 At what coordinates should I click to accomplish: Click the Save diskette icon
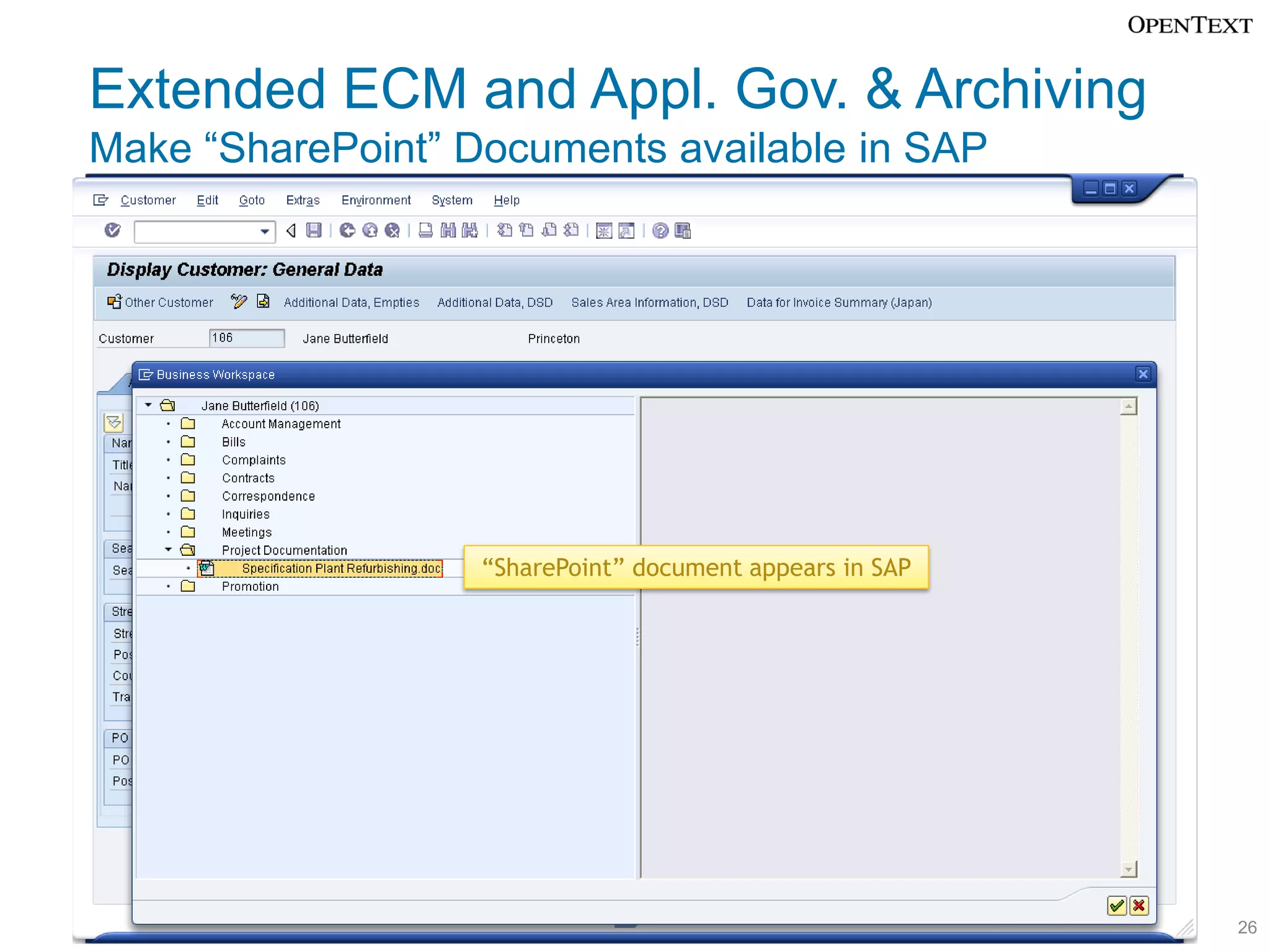[x=314, y=231]
